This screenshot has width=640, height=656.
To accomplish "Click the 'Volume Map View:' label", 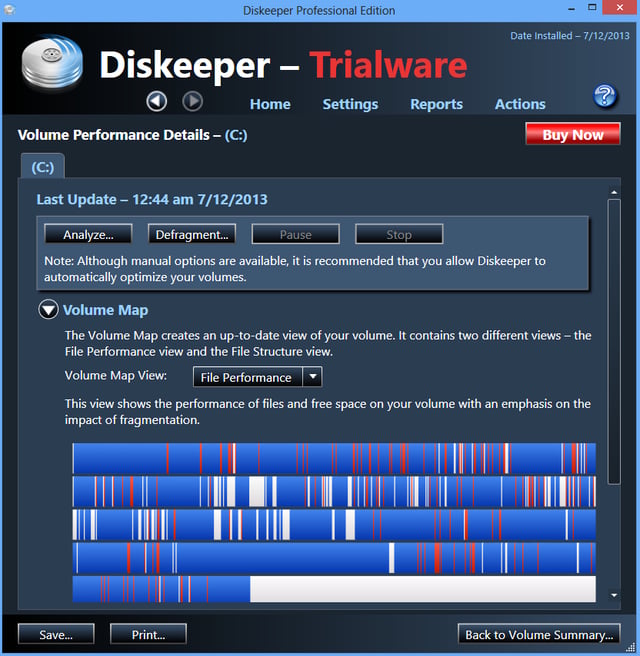I will [116, 375].
